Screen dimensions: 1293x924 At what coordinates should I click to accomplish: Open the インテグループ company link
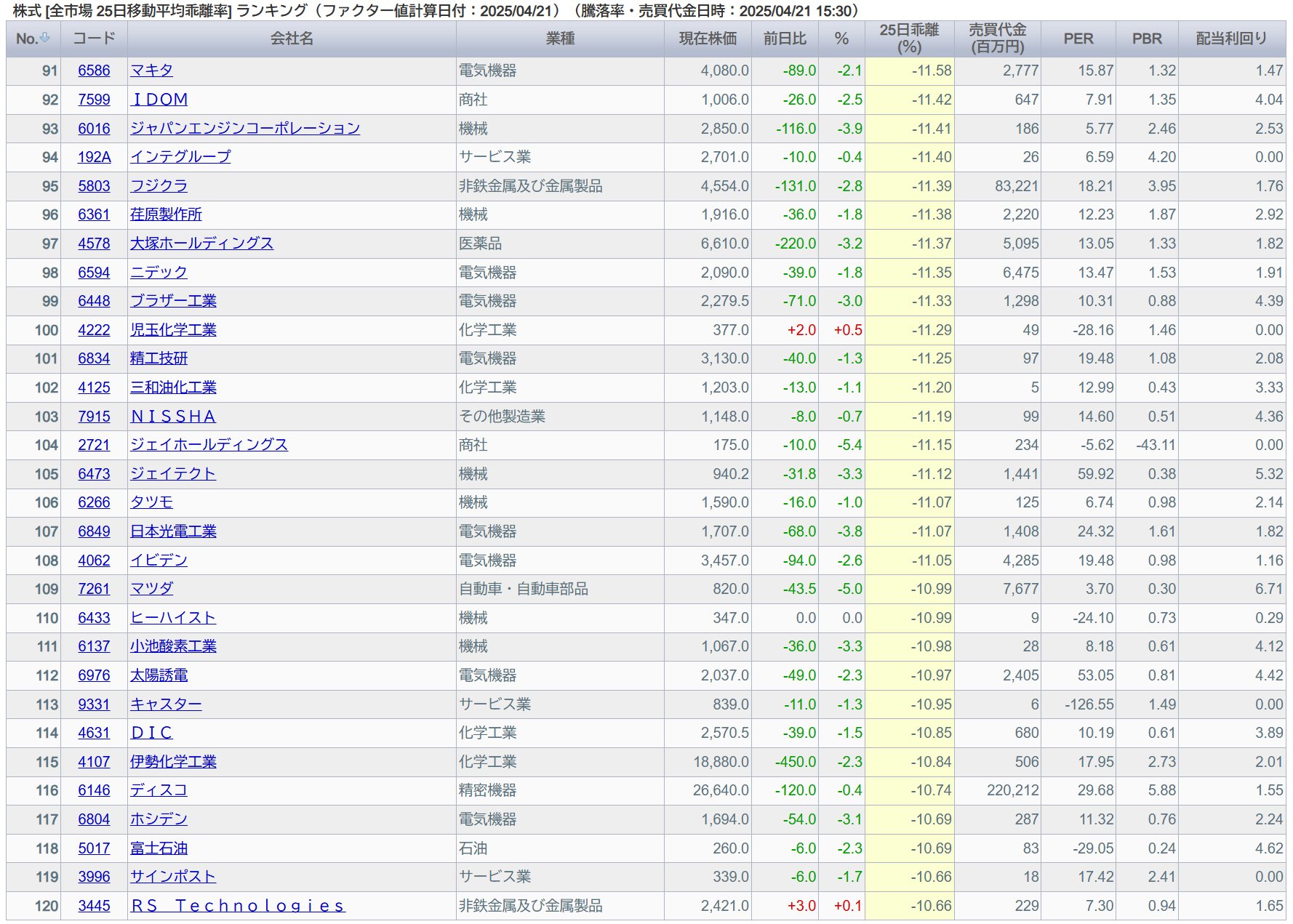coord(180,157)
